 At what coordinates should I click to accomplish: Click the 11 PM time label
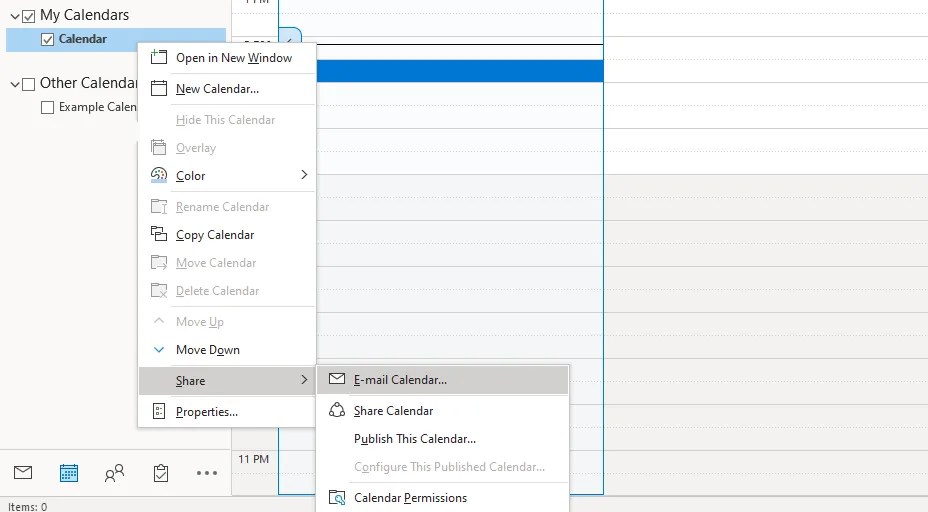(x=253, y=459)
